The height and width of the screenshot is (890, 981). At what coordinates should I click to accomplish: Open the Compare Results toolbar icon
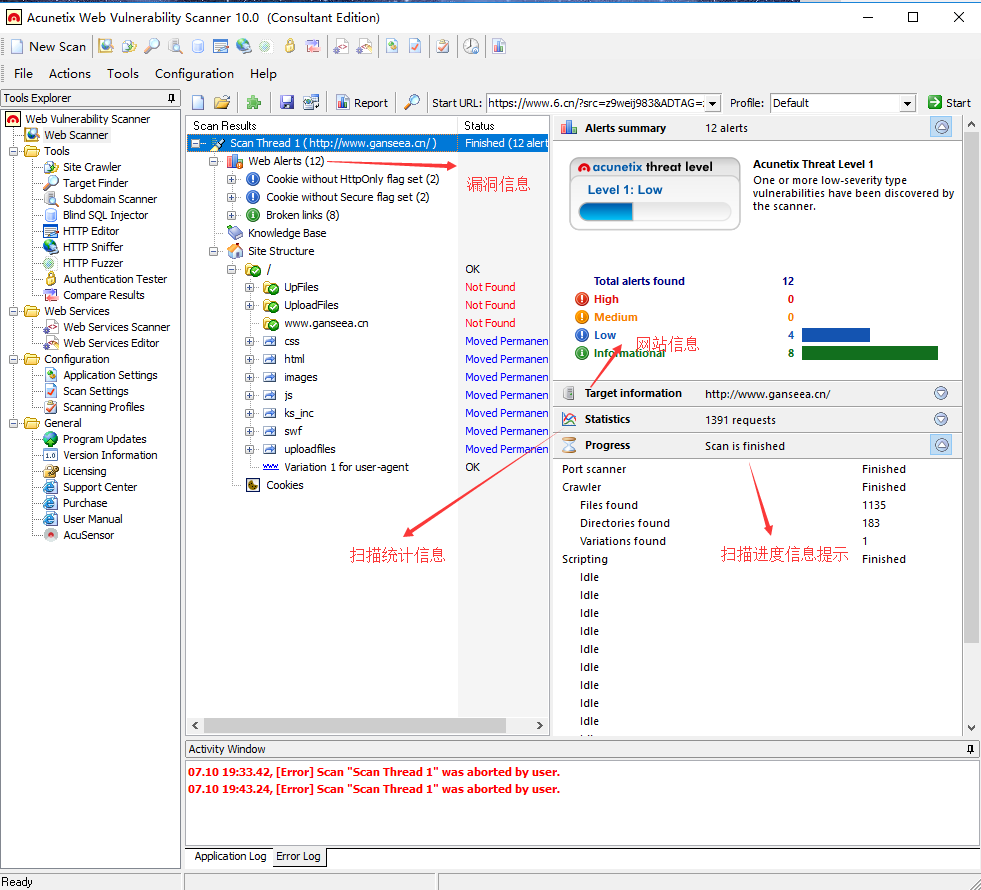(x=312, y=46)
